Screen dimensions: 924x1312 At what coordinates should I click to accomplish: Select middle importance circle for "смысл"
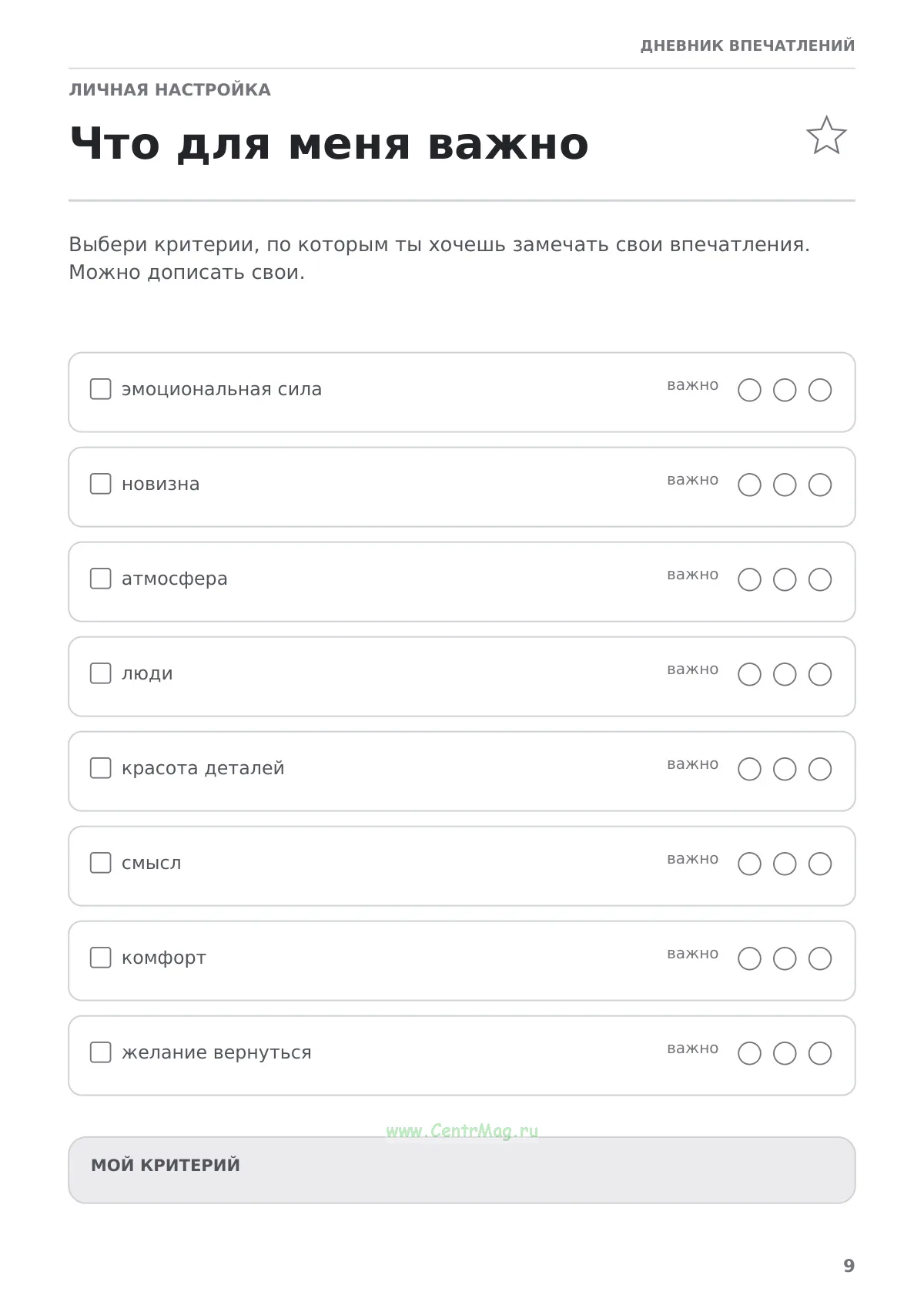(785, 864)
